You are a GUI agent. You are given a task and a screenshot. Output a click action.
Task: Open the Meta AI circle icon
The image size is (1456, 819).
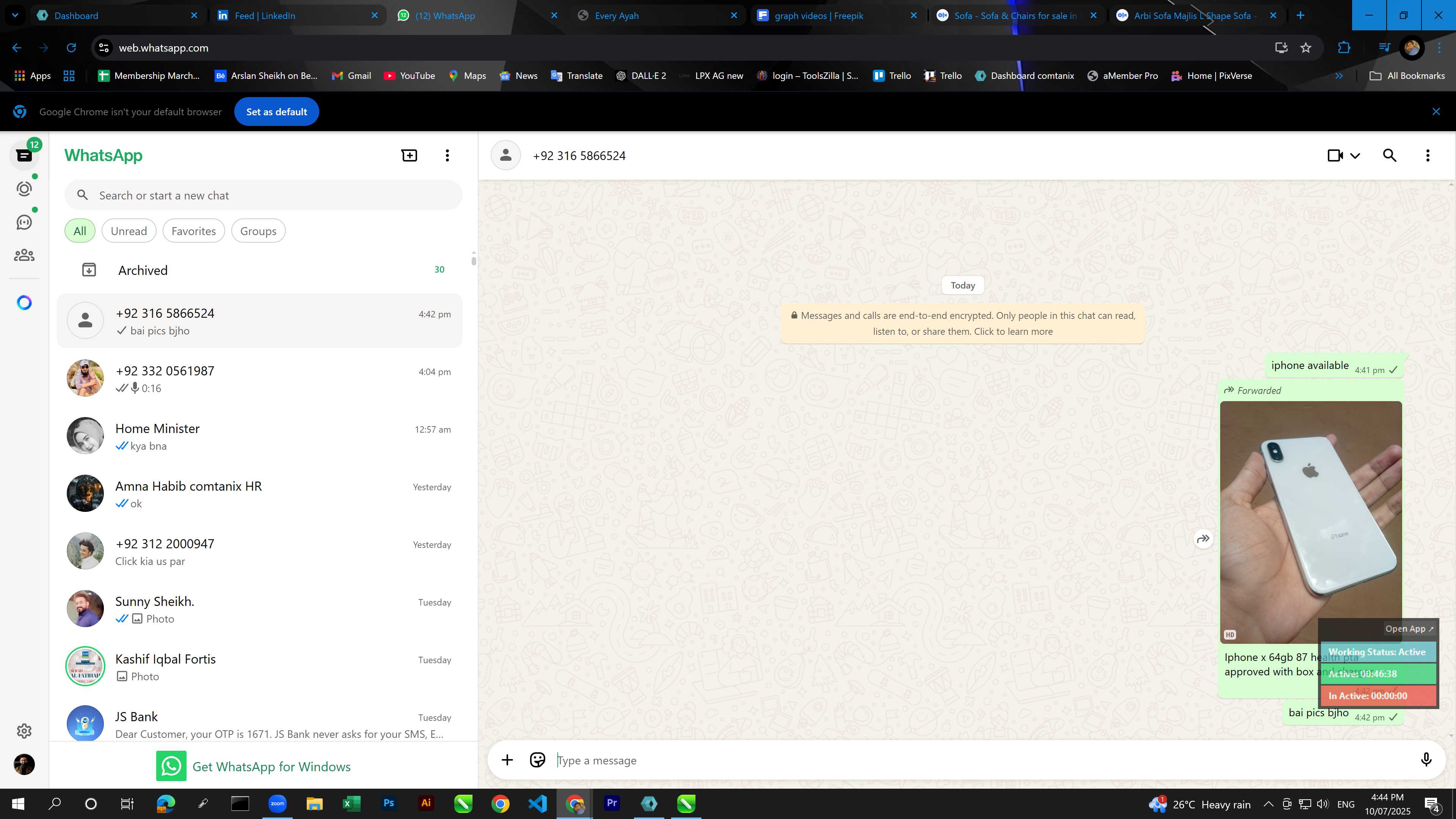tap(24, 303)
